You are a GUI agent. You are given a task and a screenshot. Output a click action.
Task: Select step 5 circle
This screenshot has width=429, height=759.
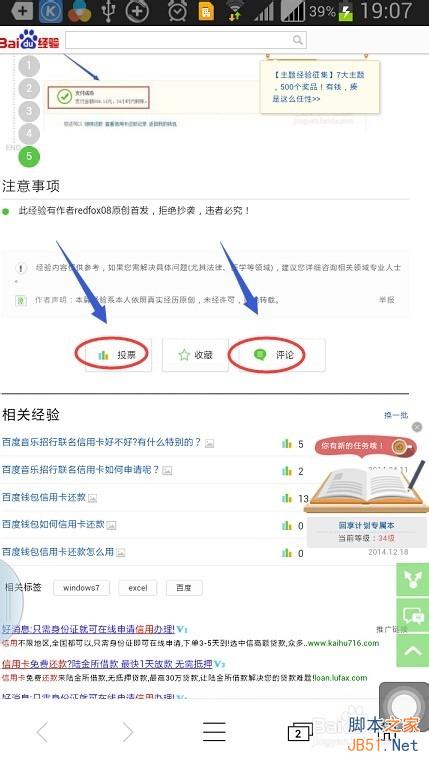(29, 156)
